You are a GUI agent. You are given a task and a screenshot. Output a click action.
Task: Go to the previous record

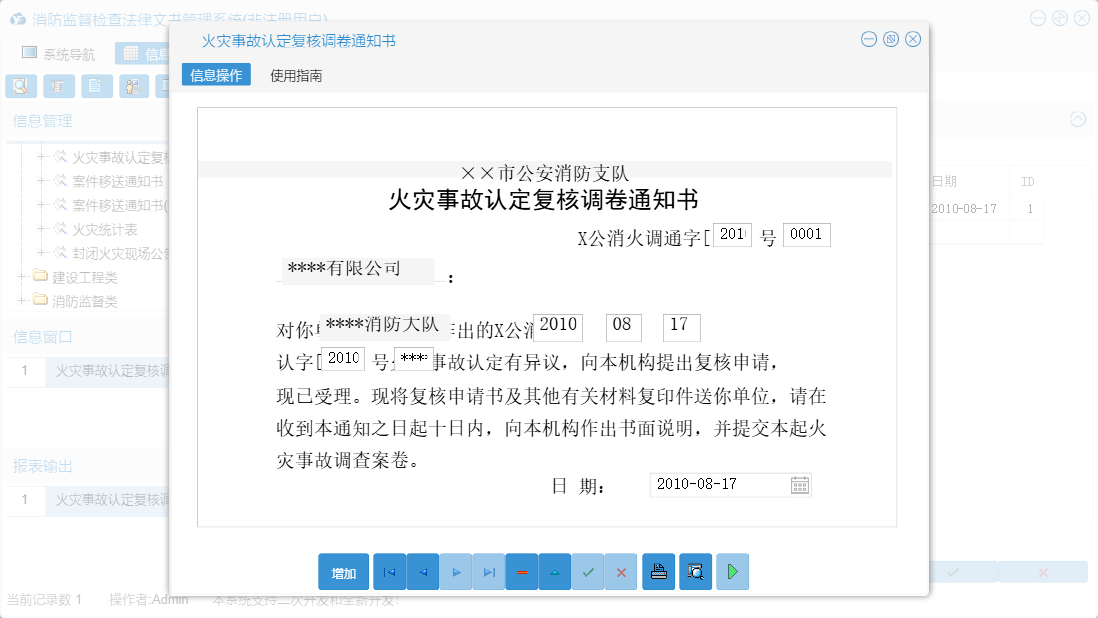click(x=422, y=572)
